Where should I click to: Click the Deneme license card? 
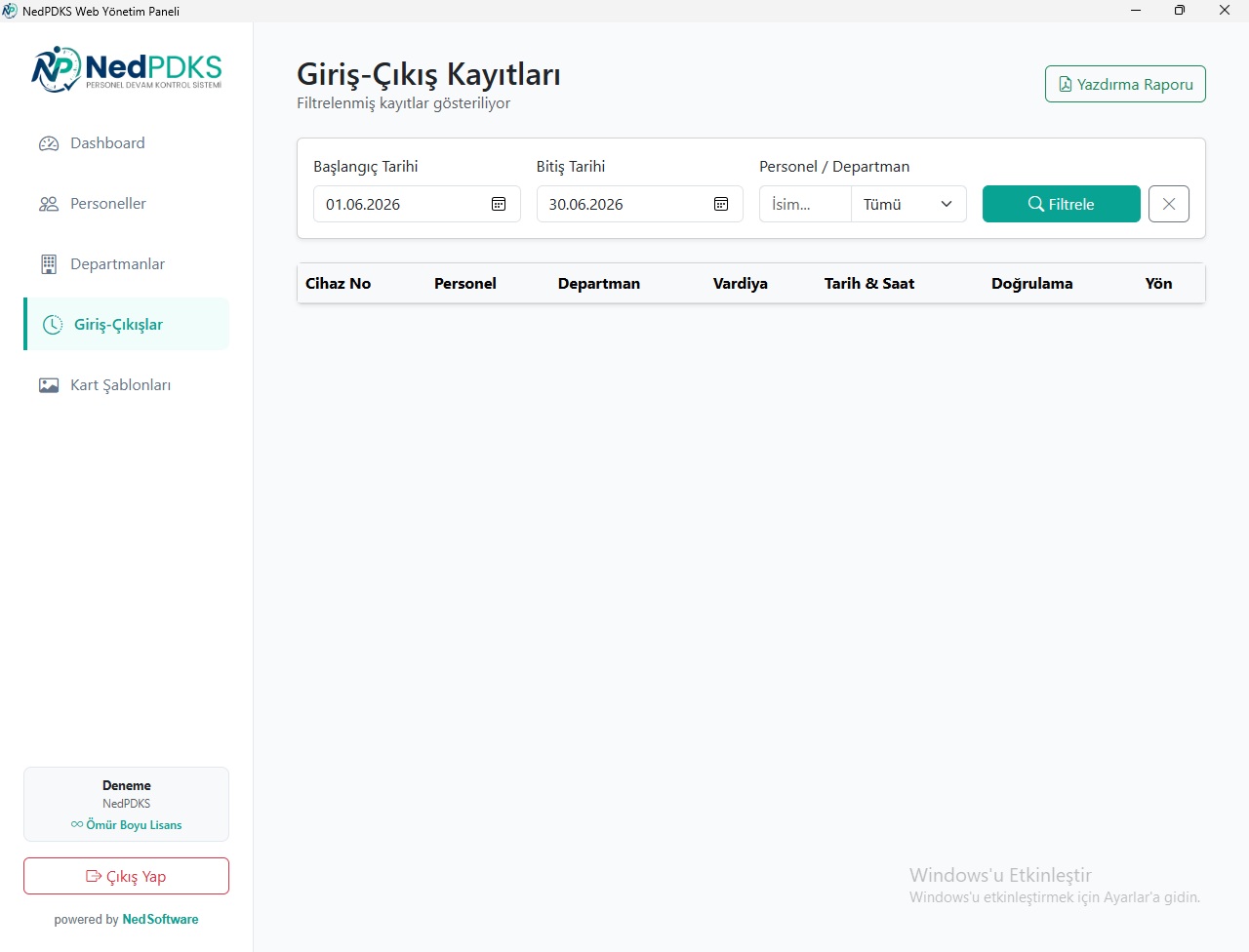126,804
